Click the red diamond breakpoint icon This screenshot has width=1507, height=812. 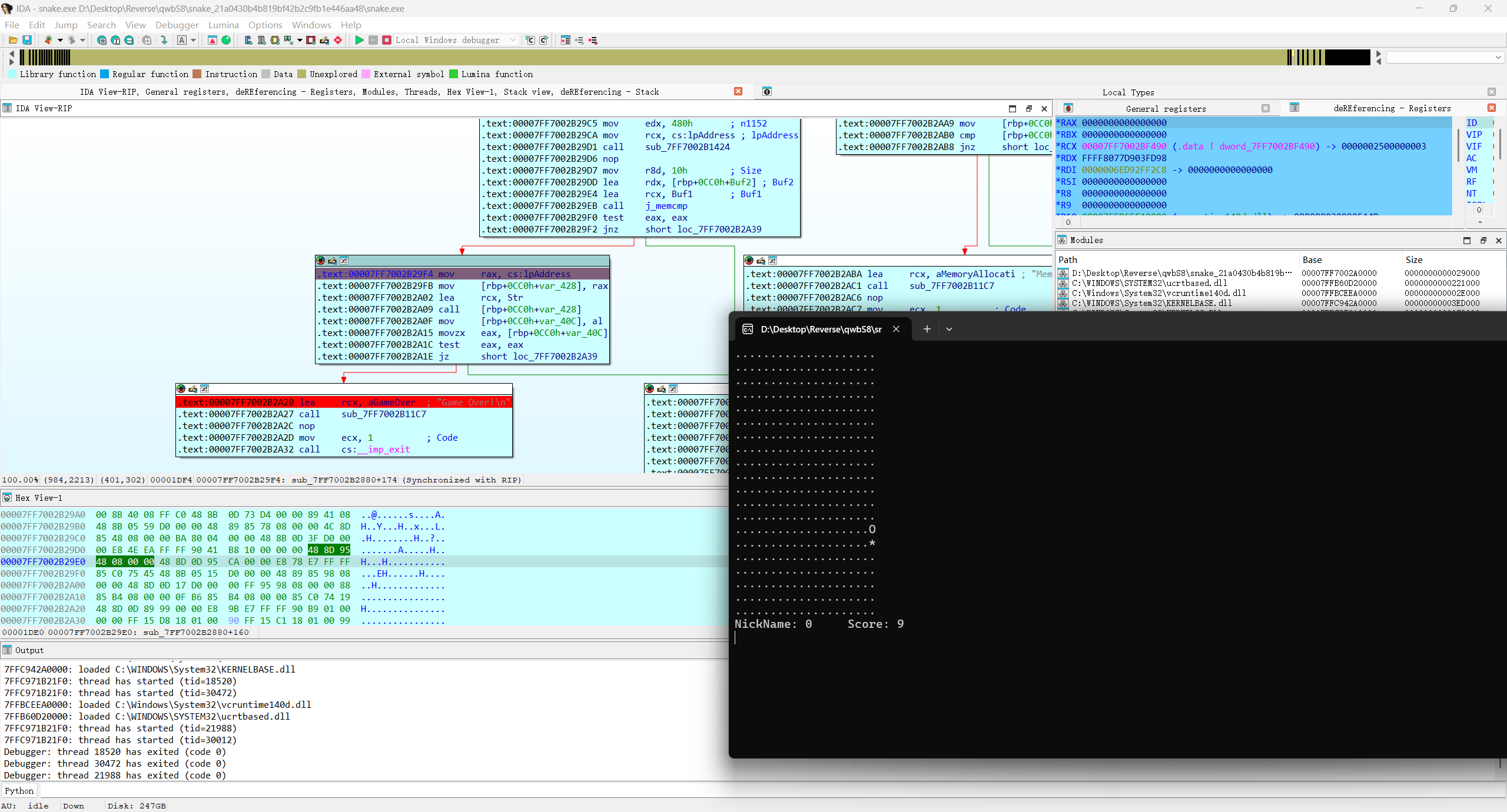pos(338,40)
